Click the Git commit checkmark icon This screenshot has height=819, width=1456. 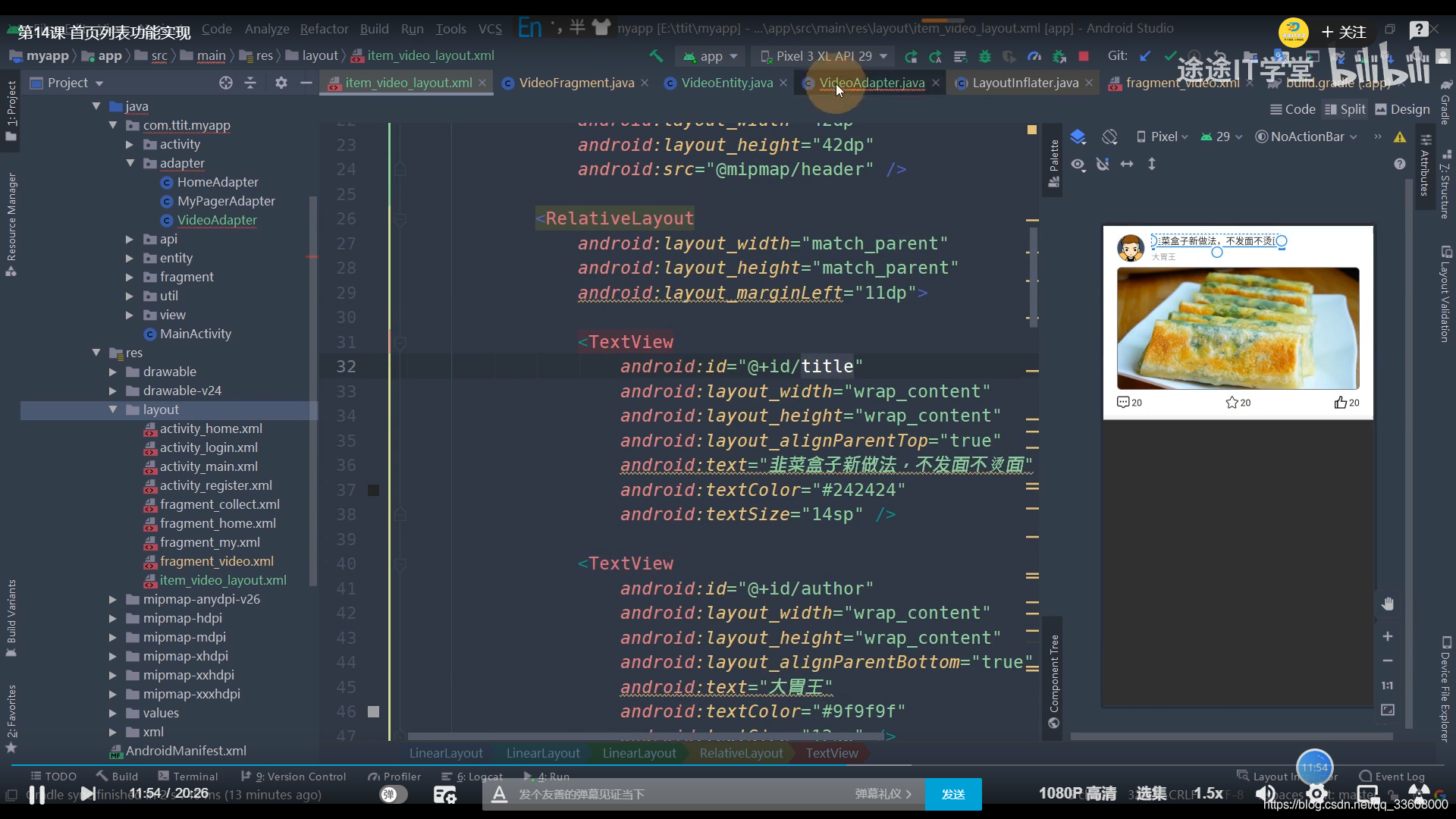tap(1170, 56)
